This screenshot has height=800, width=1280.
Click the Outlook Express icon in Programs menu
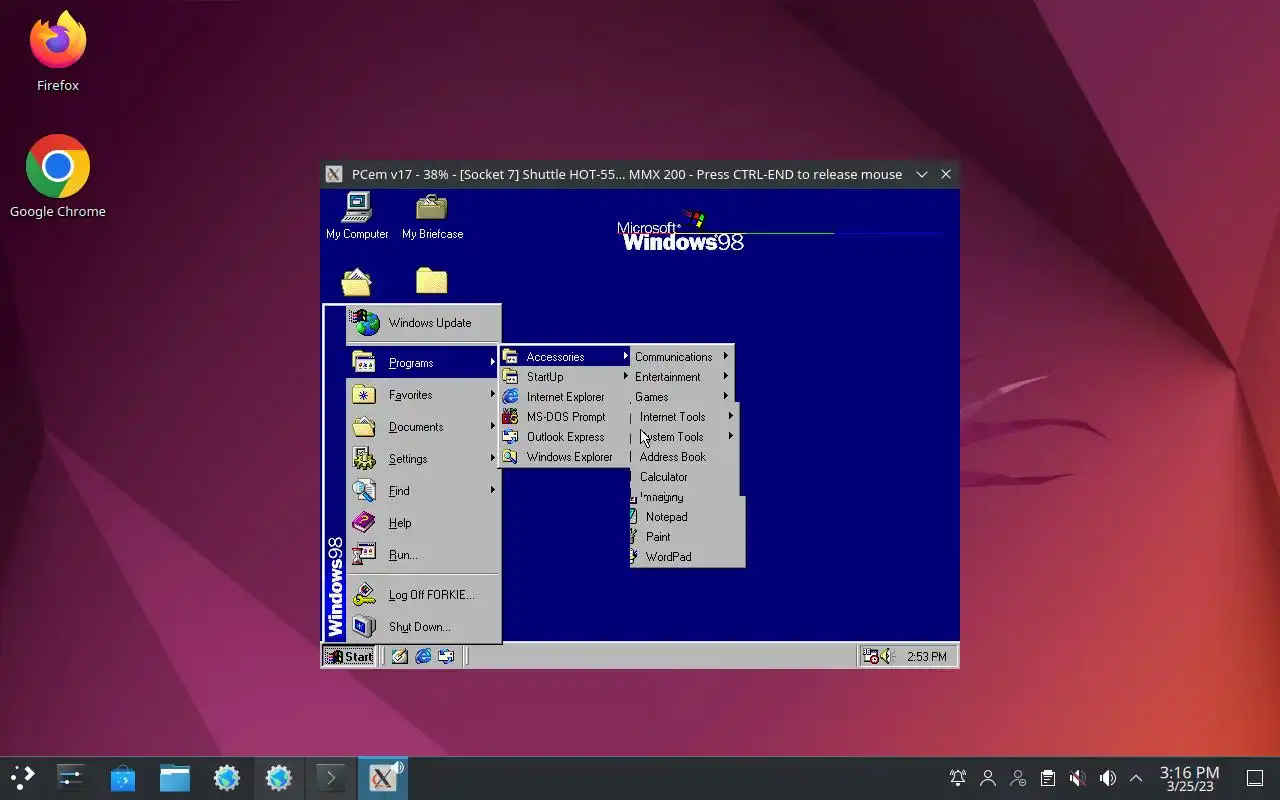click(511, 437)
